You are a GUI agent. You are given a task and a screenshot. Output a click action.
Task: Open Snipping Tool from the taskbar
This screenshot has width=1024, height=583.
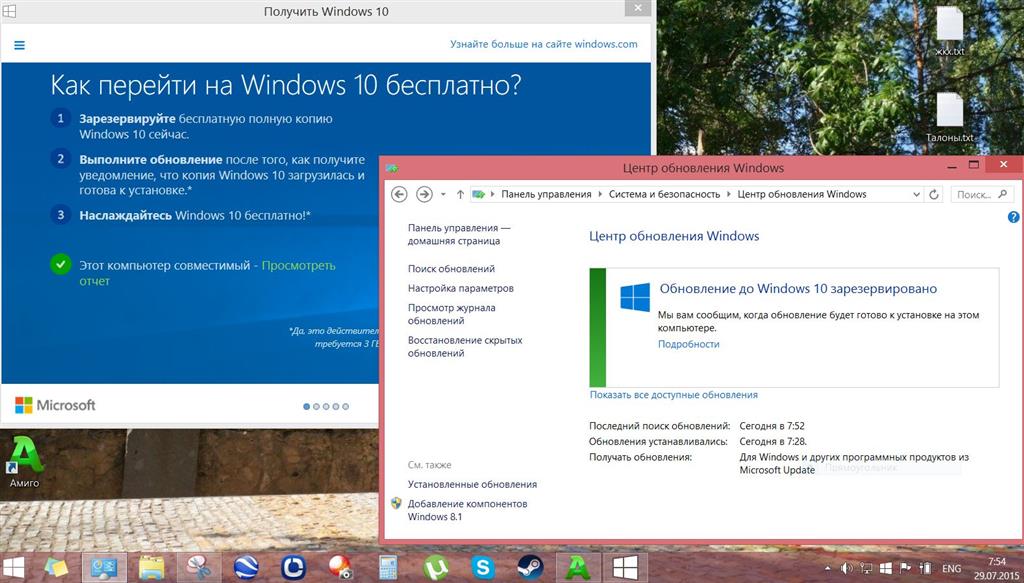(199, 567)
